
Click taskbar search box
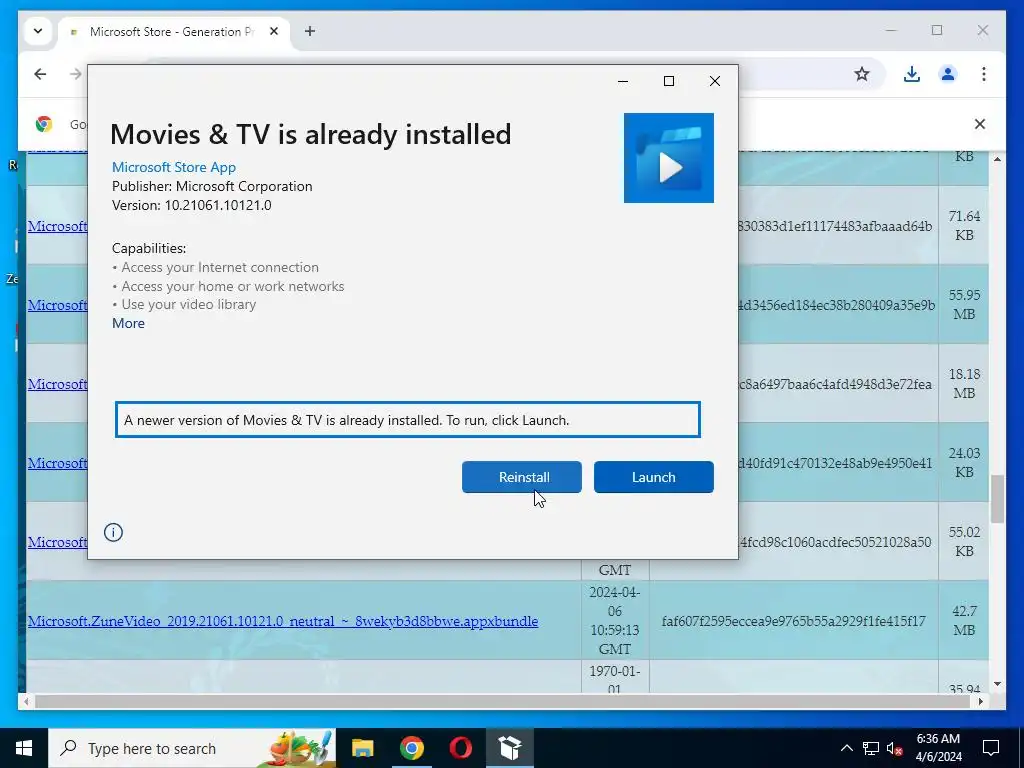coord(192,748)
